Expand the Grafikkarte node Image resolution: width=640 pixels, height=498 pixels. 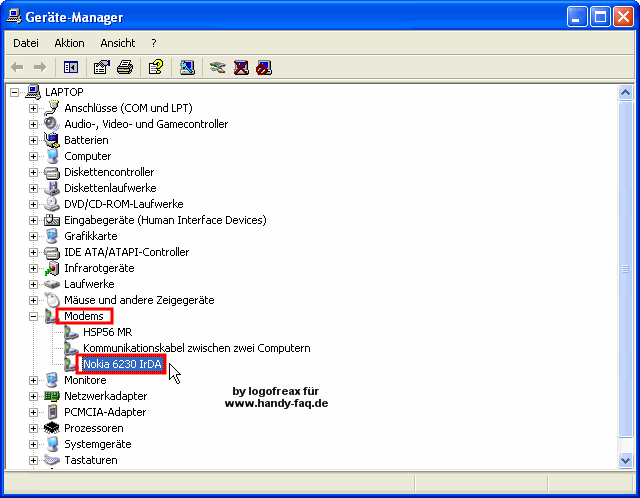point(33,236)
